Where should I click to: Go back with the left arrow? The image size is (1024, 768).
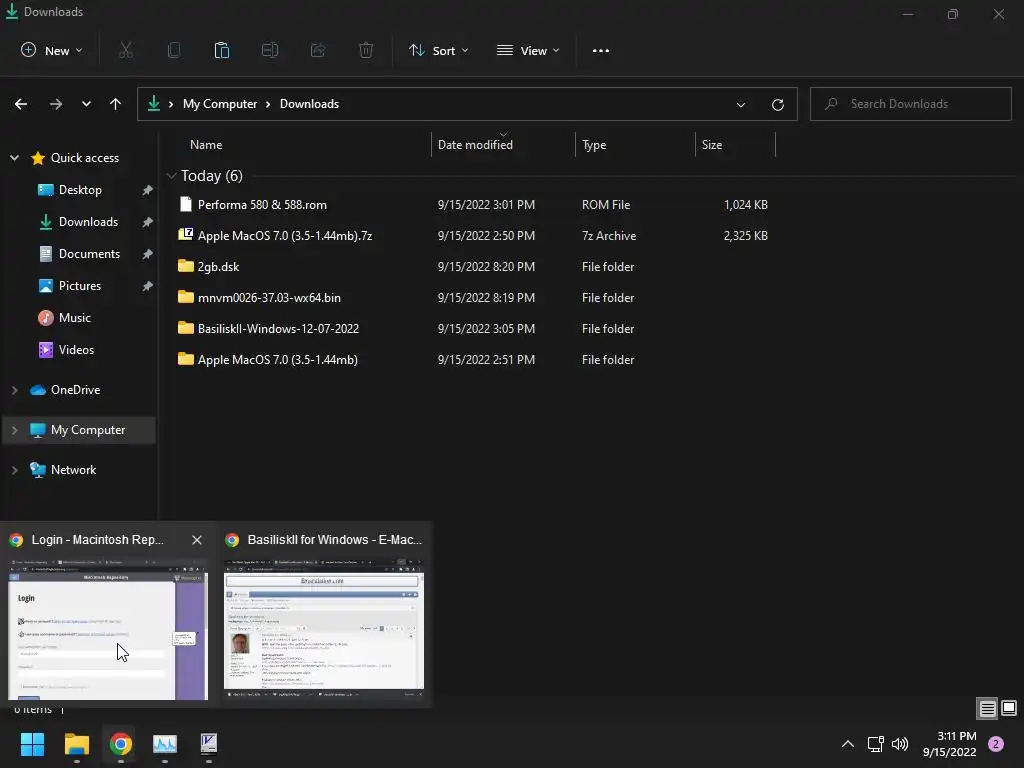(21, 104)
